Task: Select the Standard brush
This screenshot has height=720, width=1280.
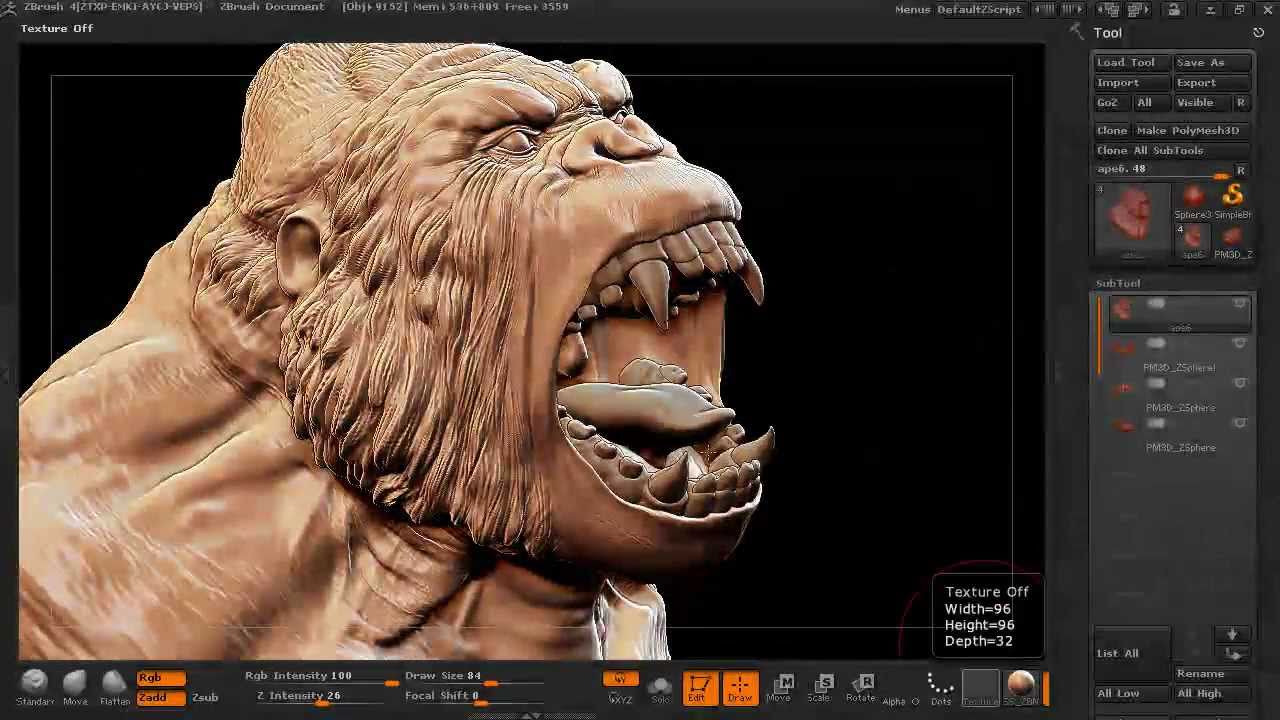Action: click(x=34, y=686)
